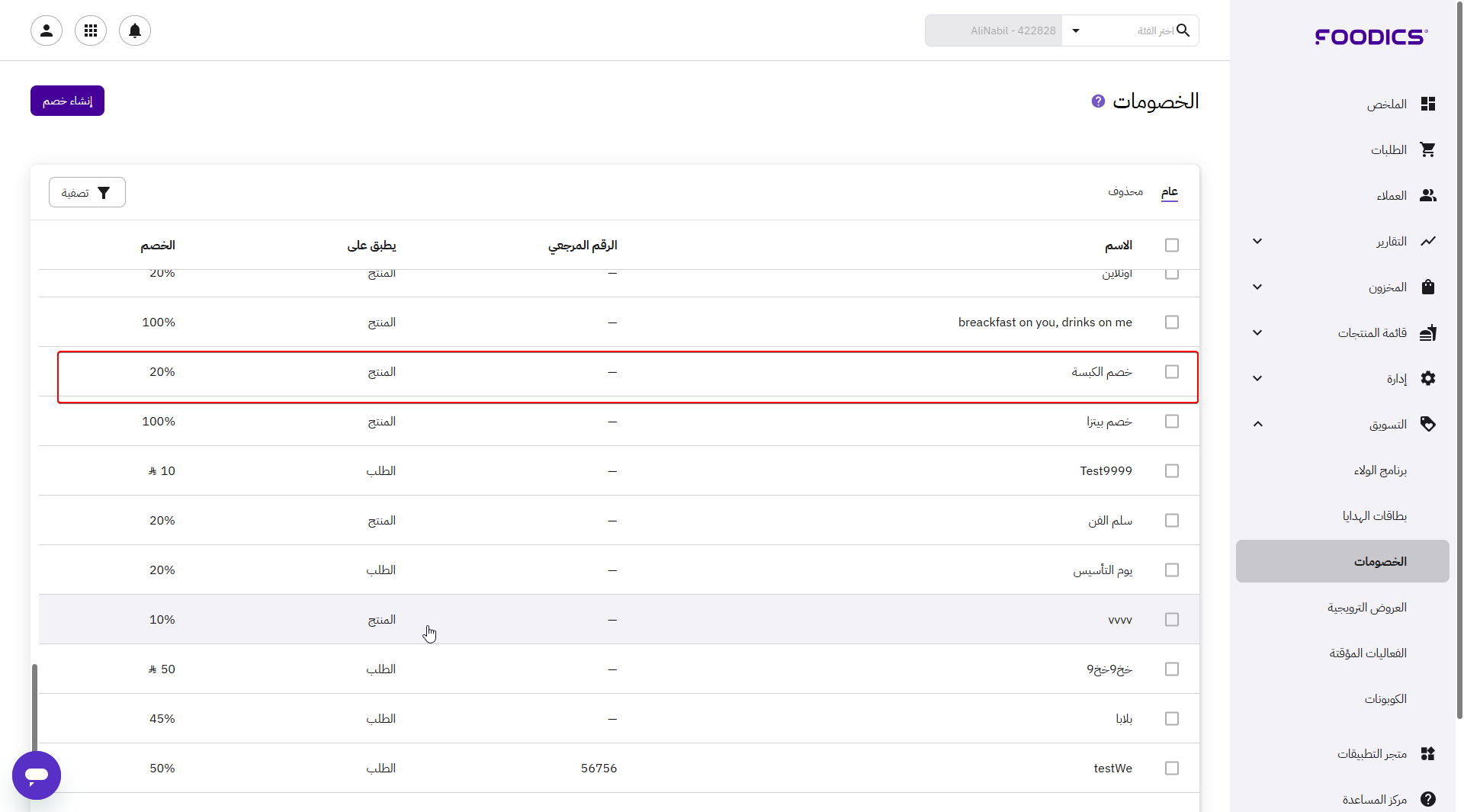Check the box for خصم الكبسة
Image resolution: width=1464 pixels, height=812 pixels.
[1172, 371]
